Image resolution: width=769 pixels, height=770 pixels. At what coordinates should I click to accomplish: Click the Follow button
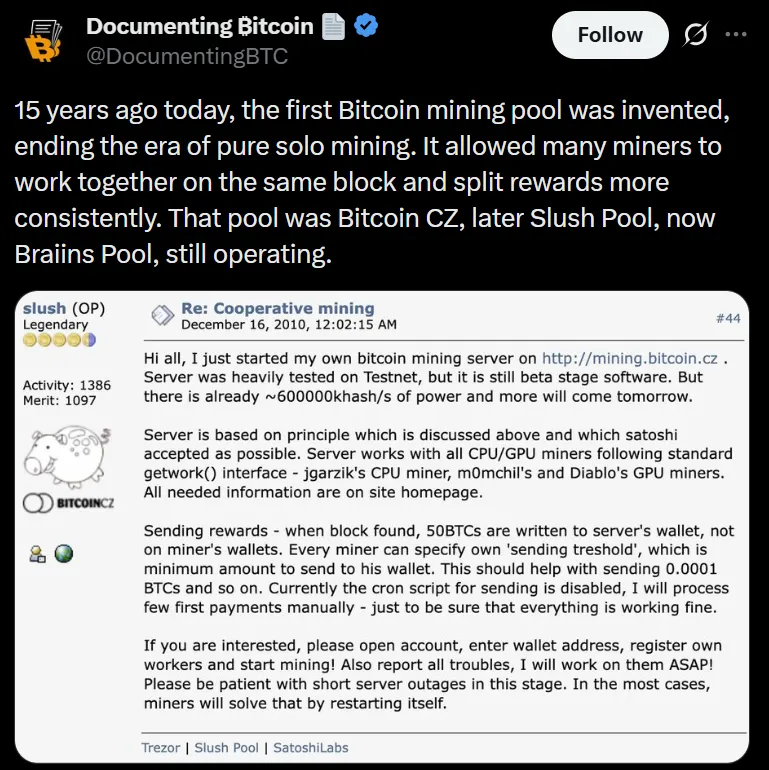coord(610,35)
